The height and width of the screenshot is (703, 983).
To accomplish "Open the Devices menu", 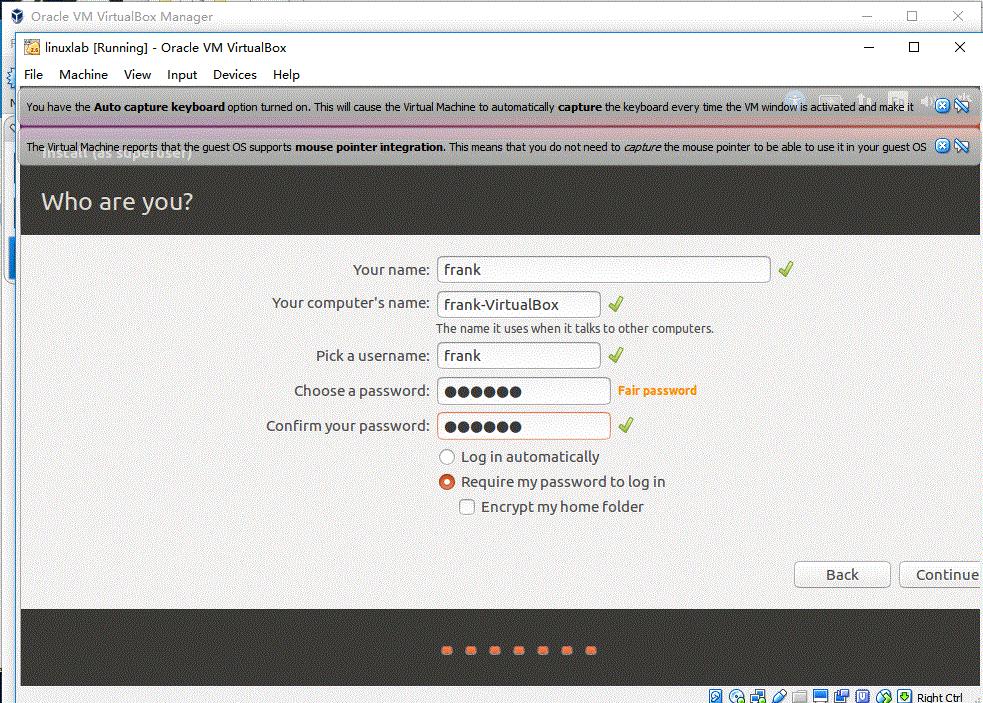I will tap(235, 75).
